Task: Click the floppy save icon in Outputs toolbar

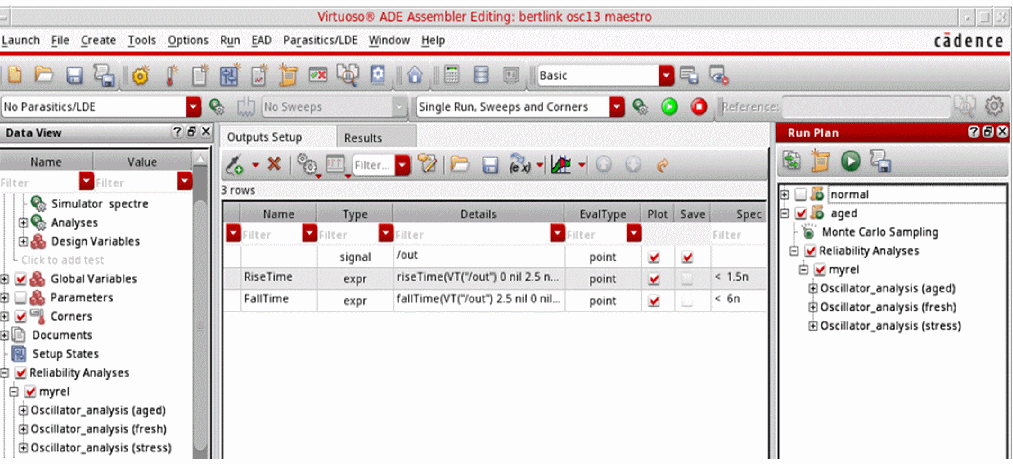Action: [490, 165]
